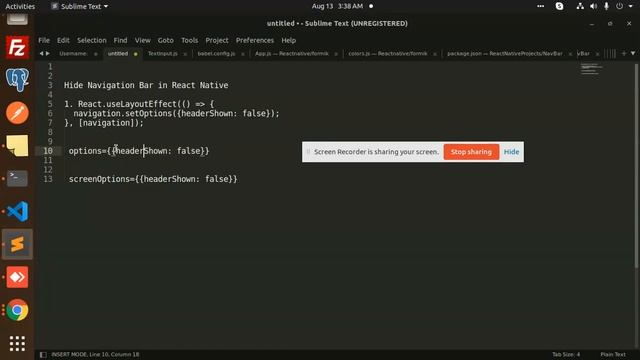The width and height of the screenshot is (640, 360).
Task: Open Tab Size selector in status bar
Action: 566,354
